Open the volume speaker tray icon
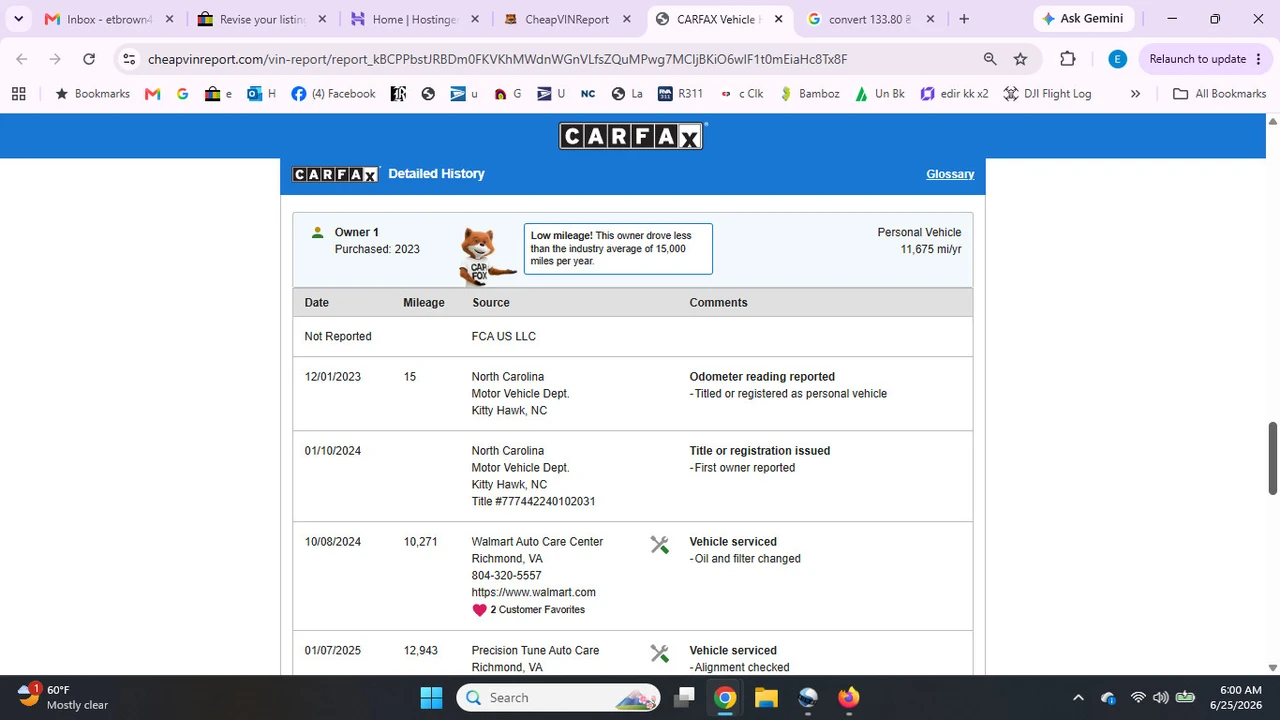 pos(1161,697)
